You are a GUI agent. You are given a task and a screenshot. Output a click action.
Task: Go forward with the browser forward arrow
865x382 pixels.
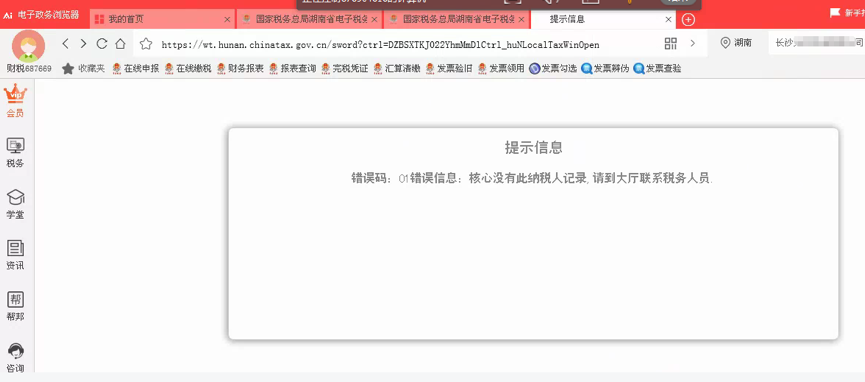[x=83, y=44]
